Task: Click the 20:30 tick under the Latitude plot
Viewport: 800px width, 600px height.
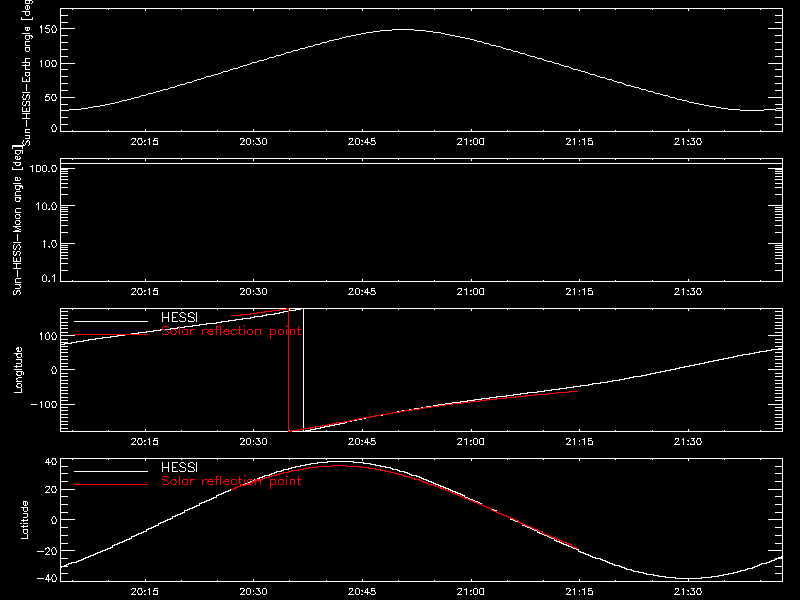Action: point(254,592)
